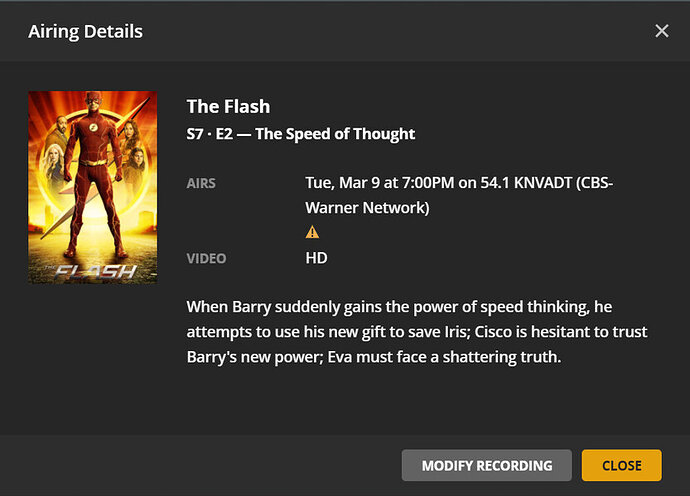This screenshot has height=496, width=690.
Task: Click the orange warning triangle icon
Action: (312, 232)
